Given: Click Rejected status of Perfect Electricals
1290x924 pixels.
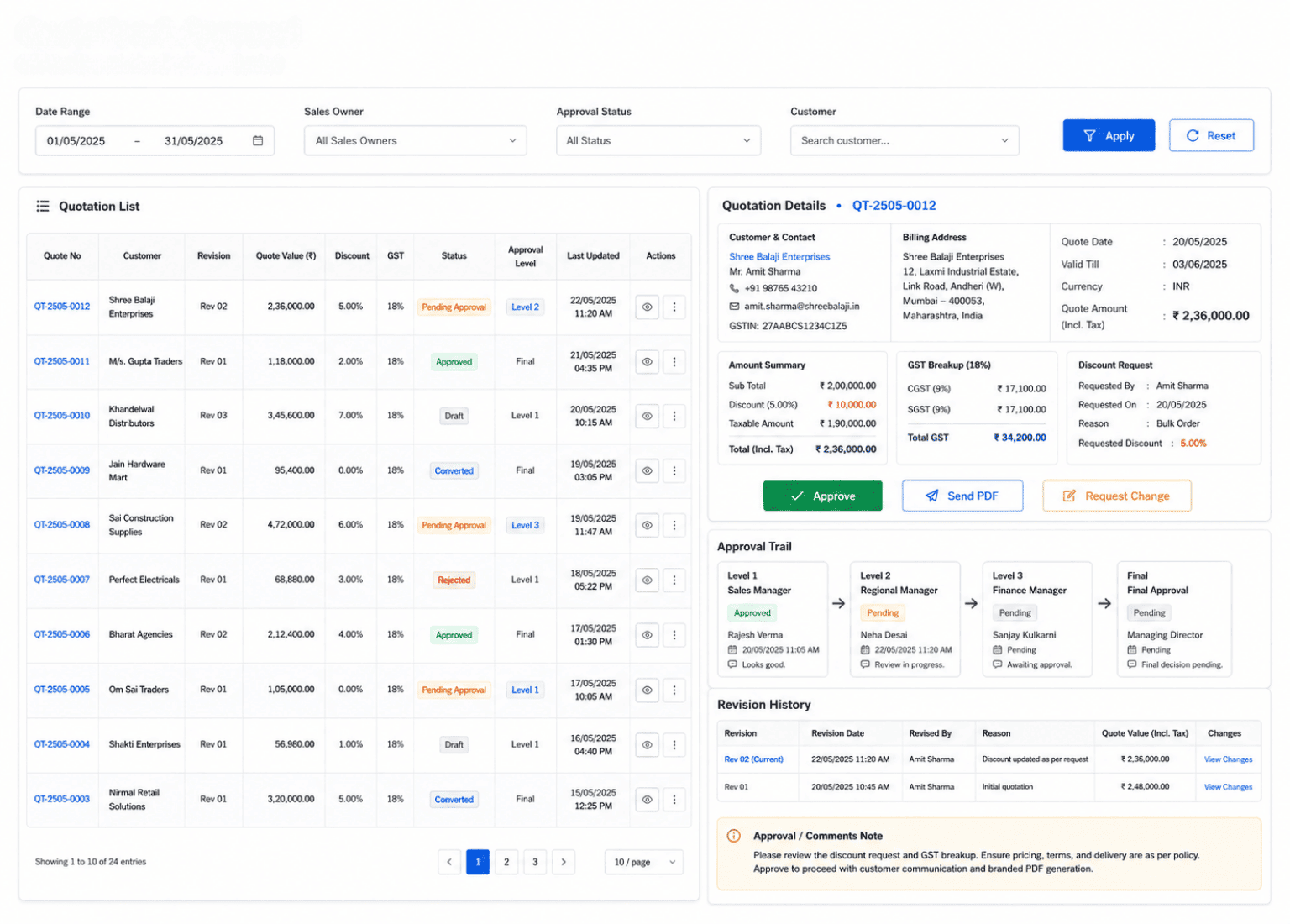Looking at the screenshot, I should point(454,580).
